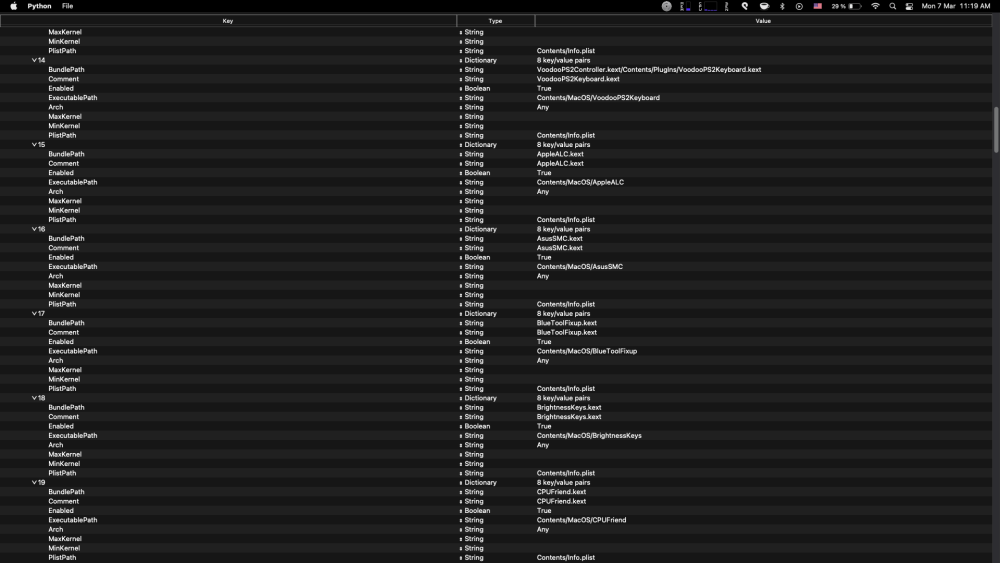
Task: Open Spotlight search magnifier
Action: [x=893, y=6]
